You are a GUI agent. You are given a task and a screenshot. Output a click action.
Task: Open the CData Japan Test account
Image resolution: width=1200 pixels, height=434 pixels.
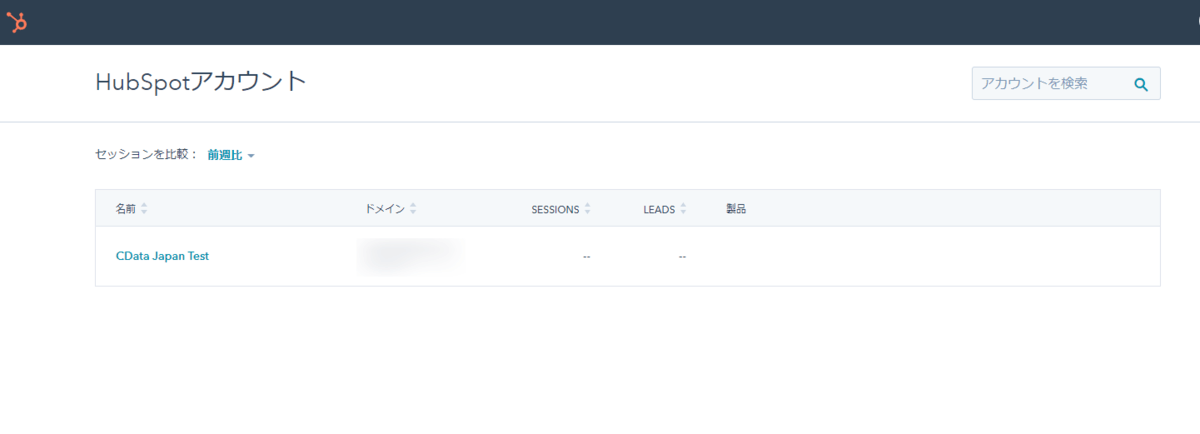tap(162, 256)
